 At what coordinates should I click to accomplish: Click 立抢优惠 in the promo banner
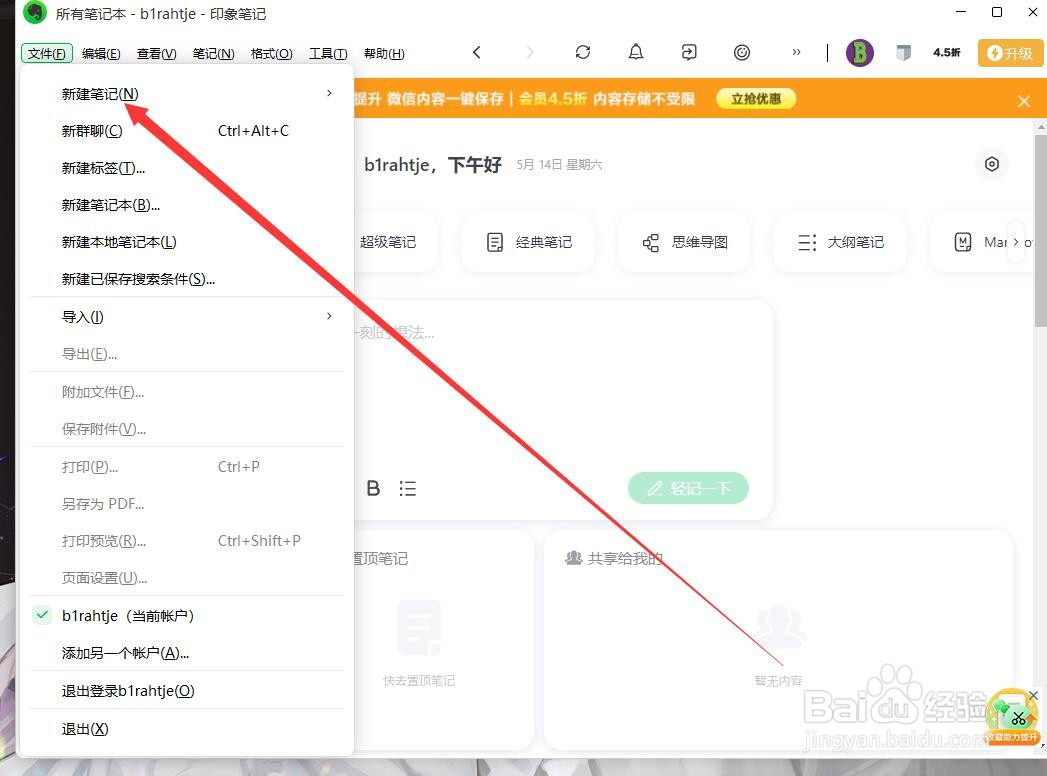tap(756, 99)
